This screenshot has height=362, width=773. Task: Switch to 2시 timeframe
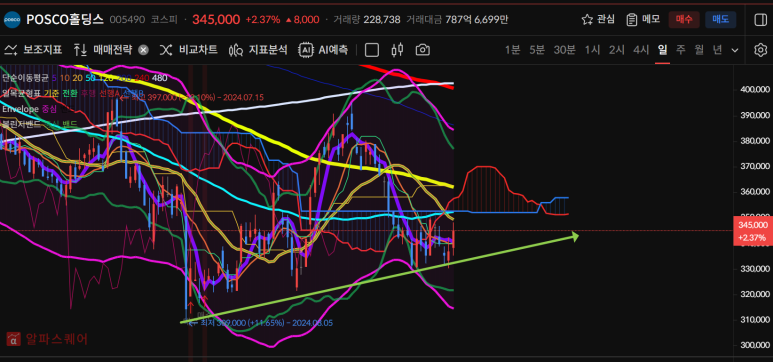[616, 50]
